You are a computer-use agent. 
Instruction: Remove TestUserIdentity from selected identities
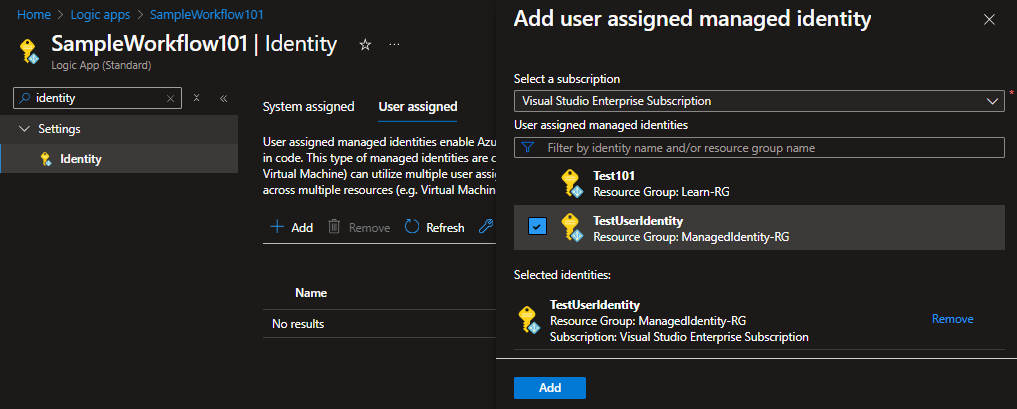coord(952,319)
